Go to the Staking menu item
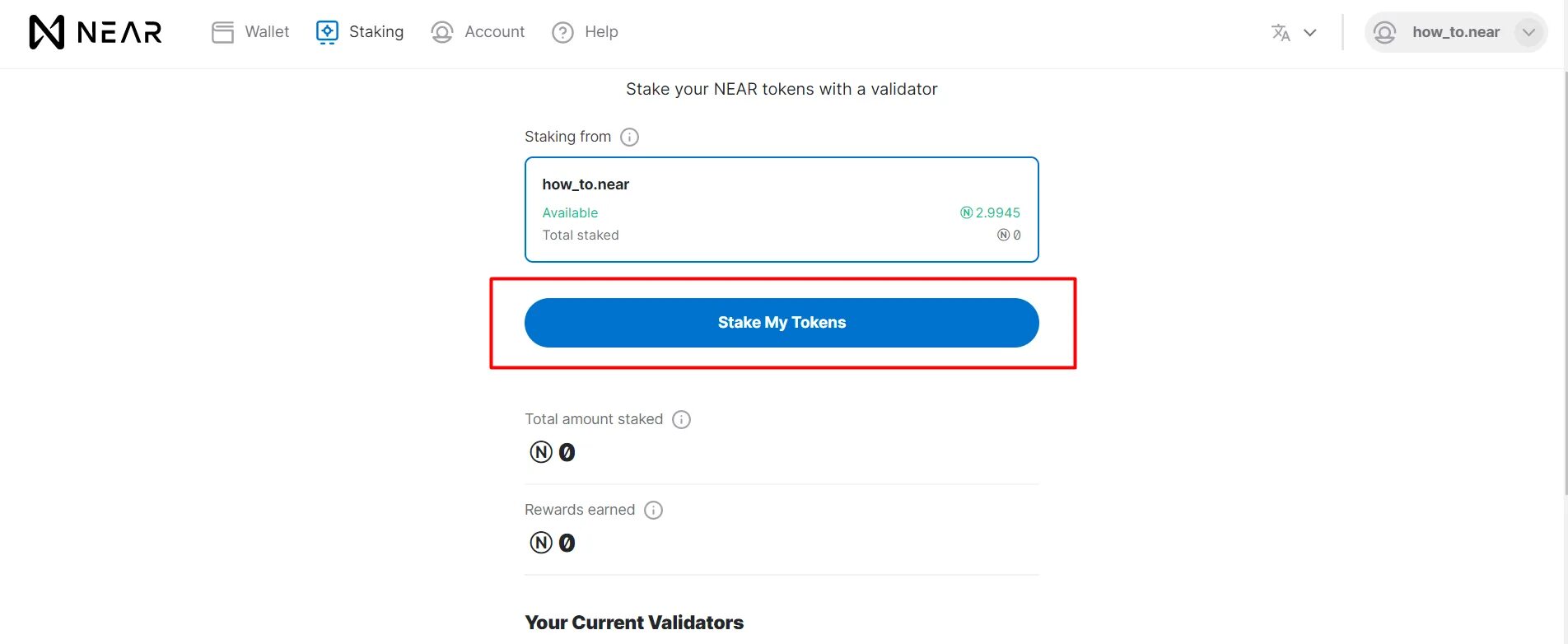The width and height of the screenshot is (1568, 644). (360, 32)
